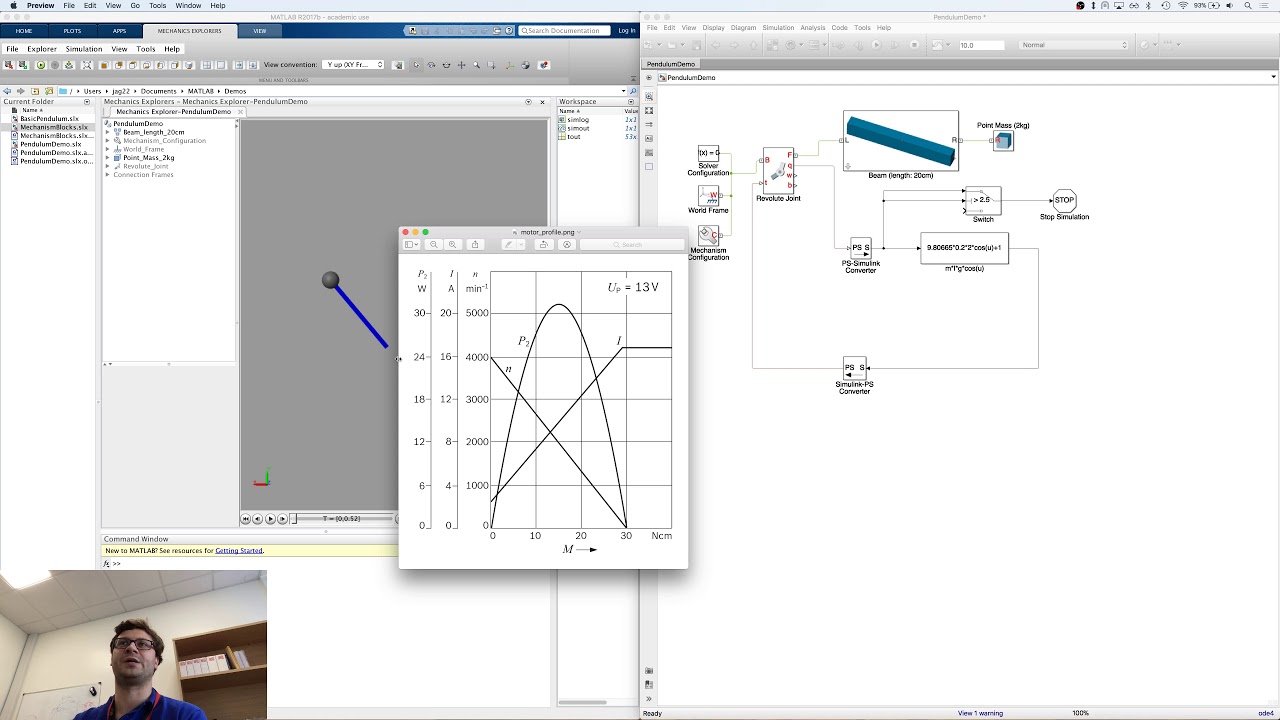
Task: Go back in MATLAB folder navigation
Action: click(x=7, y=91)
